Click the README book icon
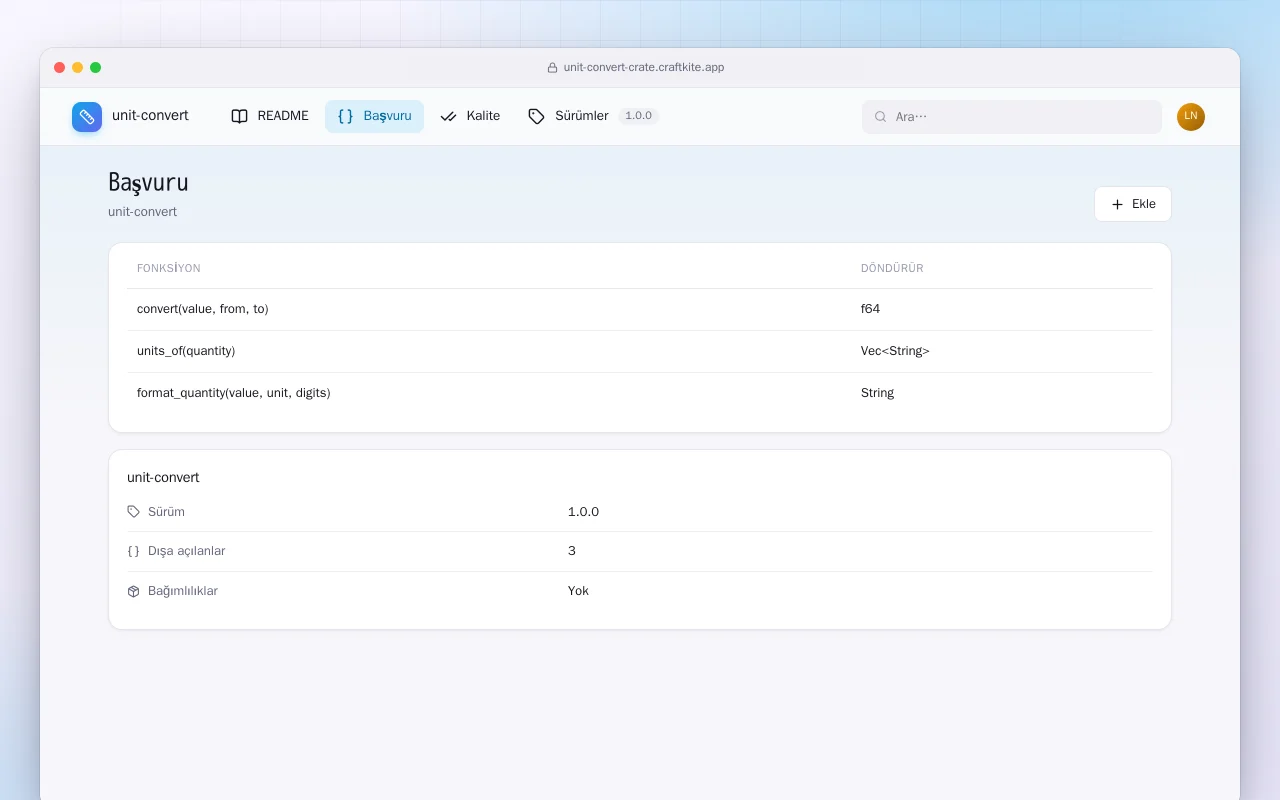This screenshot has height=800, width=1280. point(239,116)
